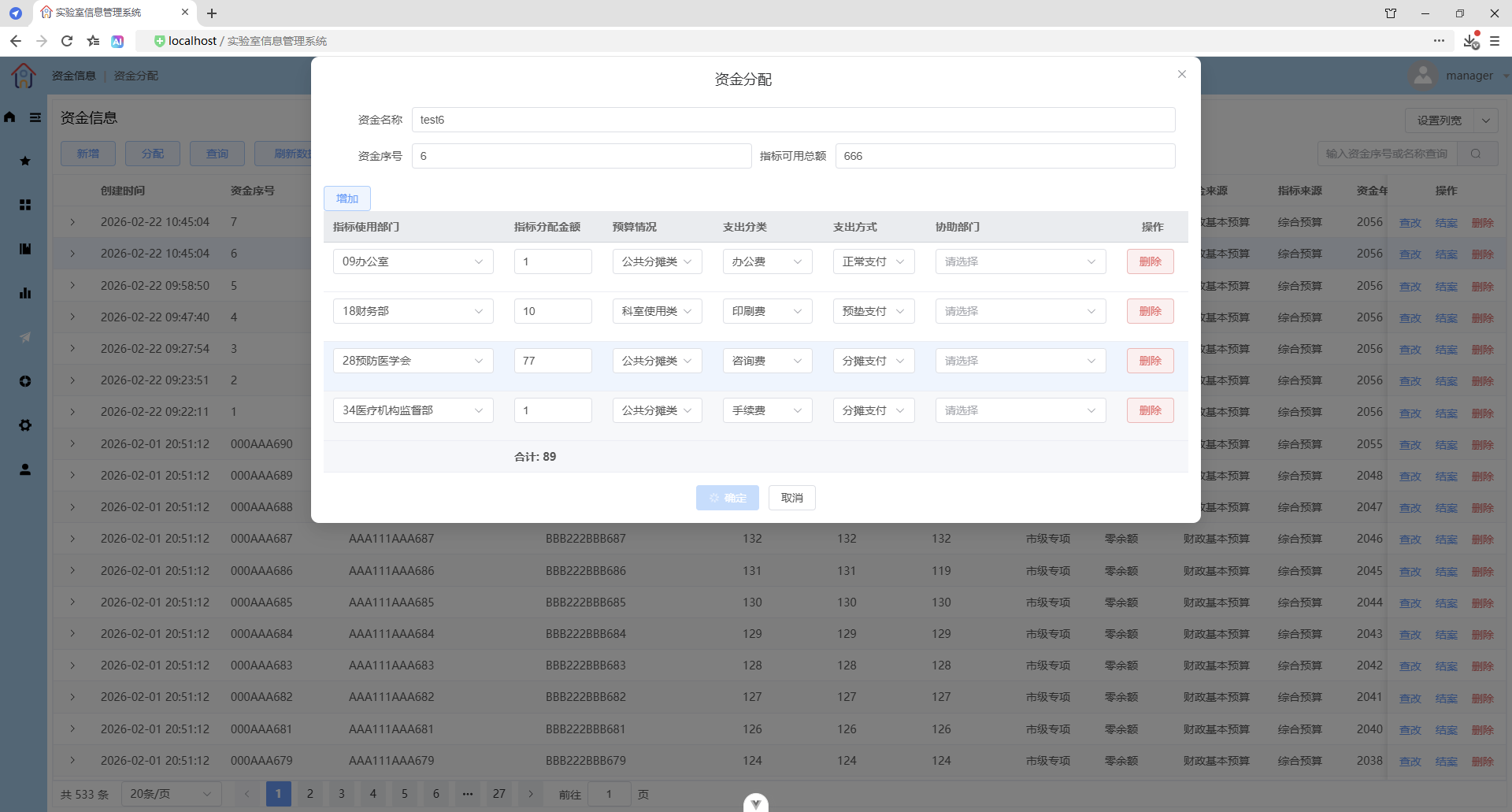Click 结案 link for 000AAA685 row
Screen dimensions: 1512x812
tap(1447, 603)
